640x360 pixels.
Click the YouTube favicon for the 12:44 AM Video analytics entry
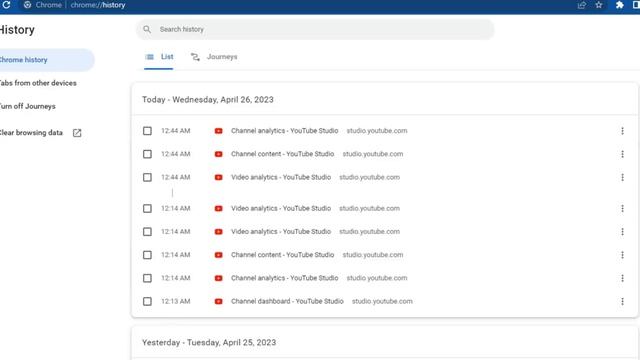(x=218, y=177)
